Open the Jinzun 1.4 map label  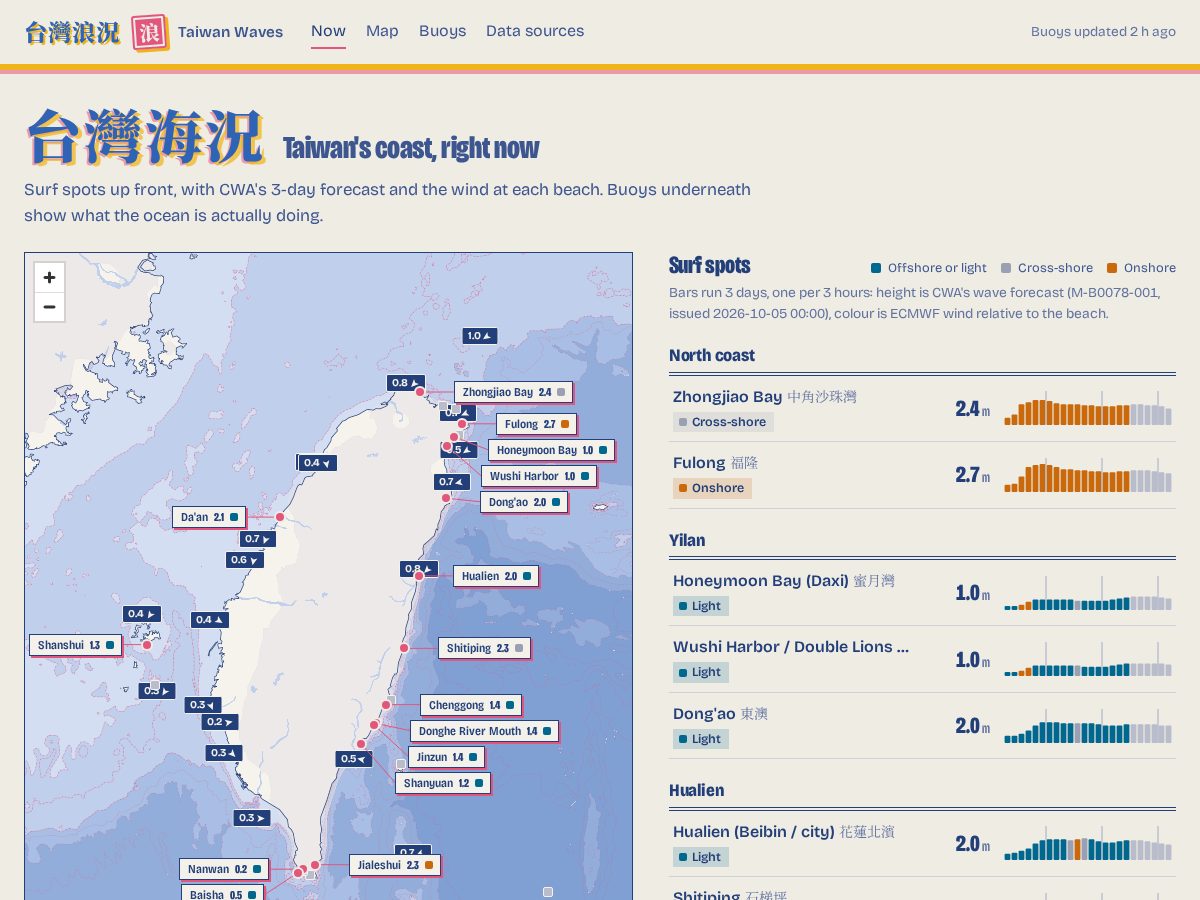[446, 758]
